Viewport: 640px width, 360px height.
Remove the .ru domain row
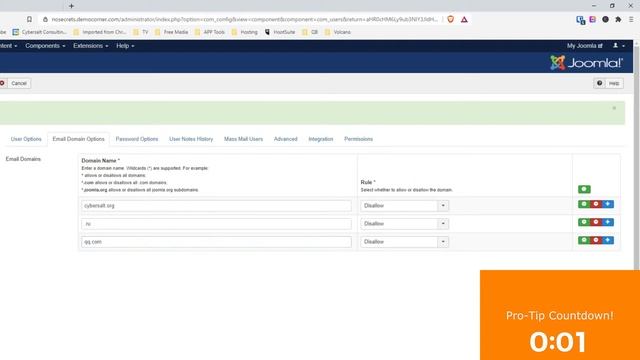(x=596, y=222)
